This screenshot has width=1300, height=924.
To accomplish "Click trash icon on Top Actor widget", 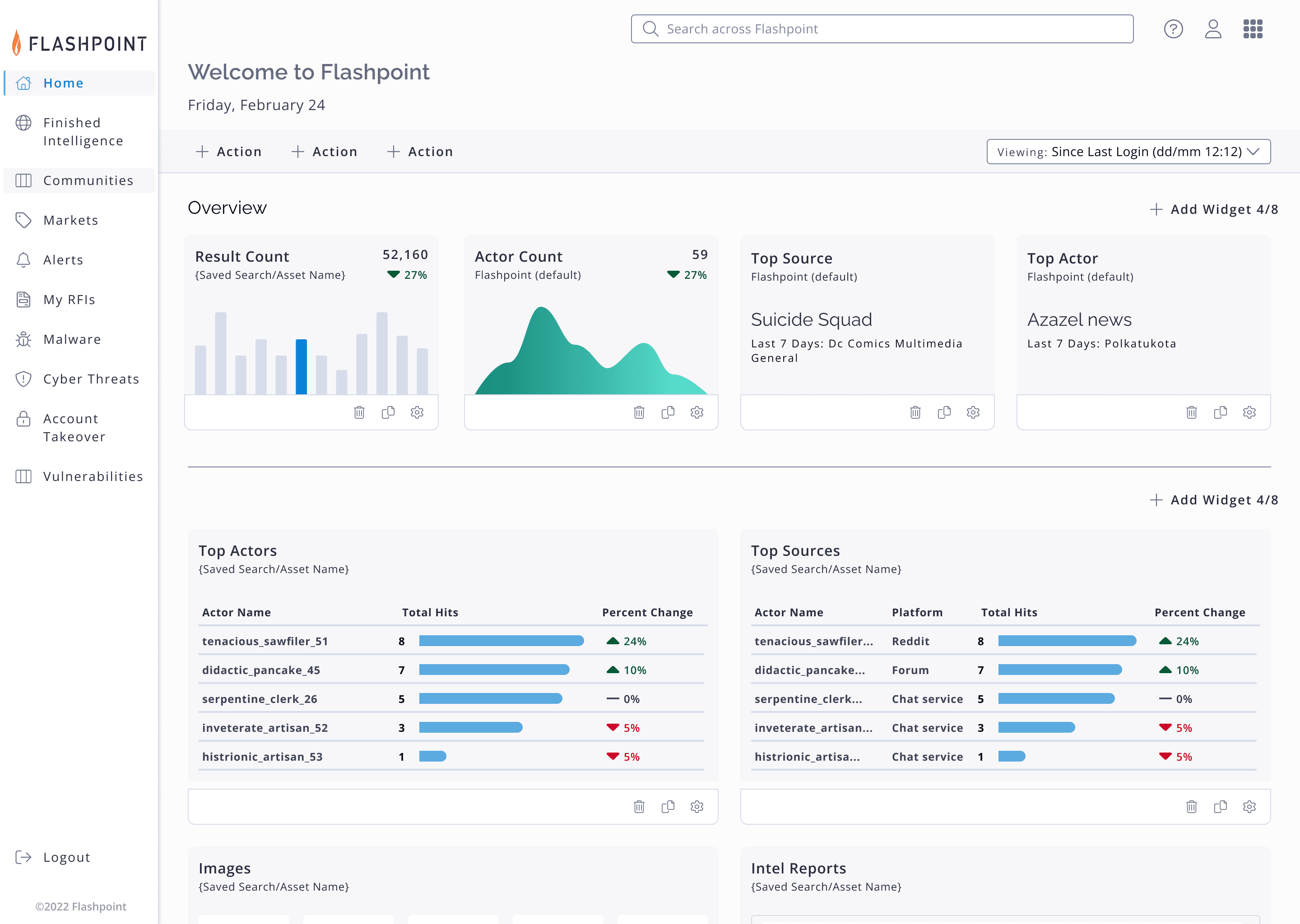I will [x=1191, y=412].
